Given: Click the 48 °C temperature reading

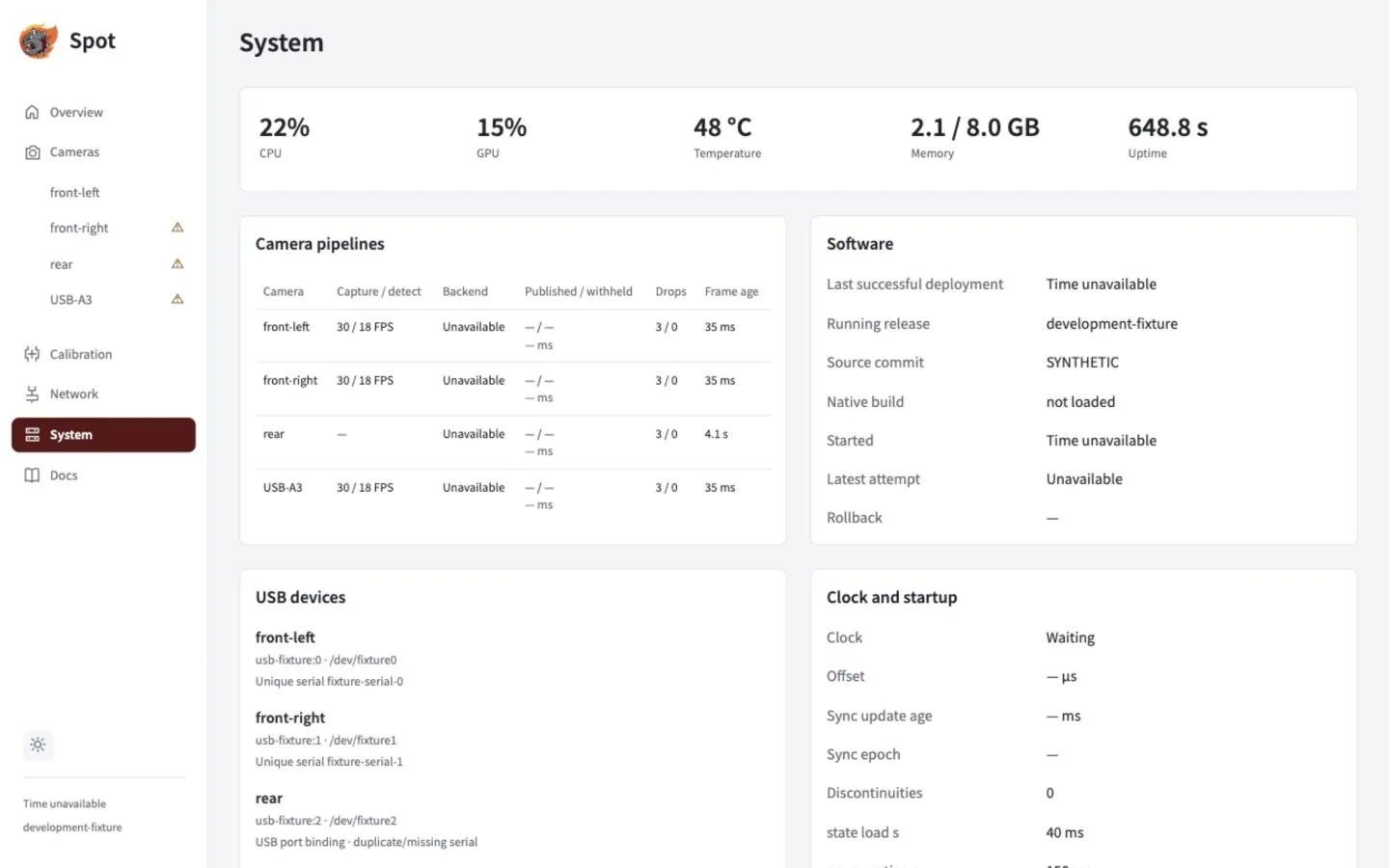Looking at the screenshot, I should click(722, 127).
